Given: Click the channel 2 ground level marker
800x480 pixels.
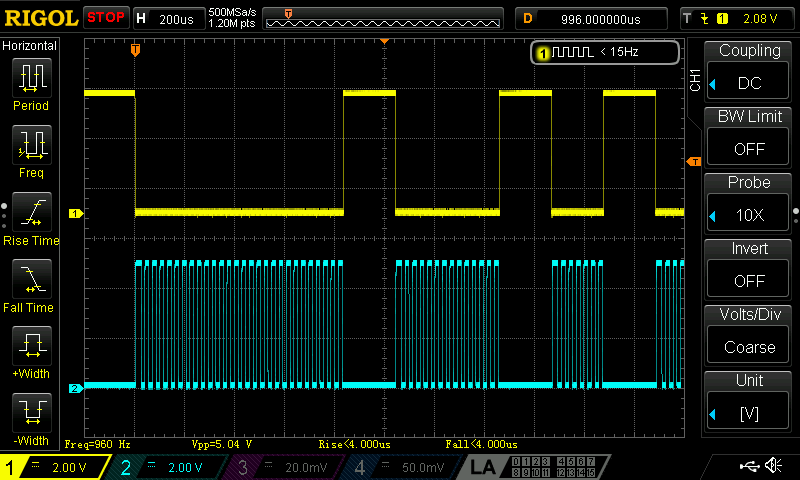Looking at the screenshot, I should point(76,389).
